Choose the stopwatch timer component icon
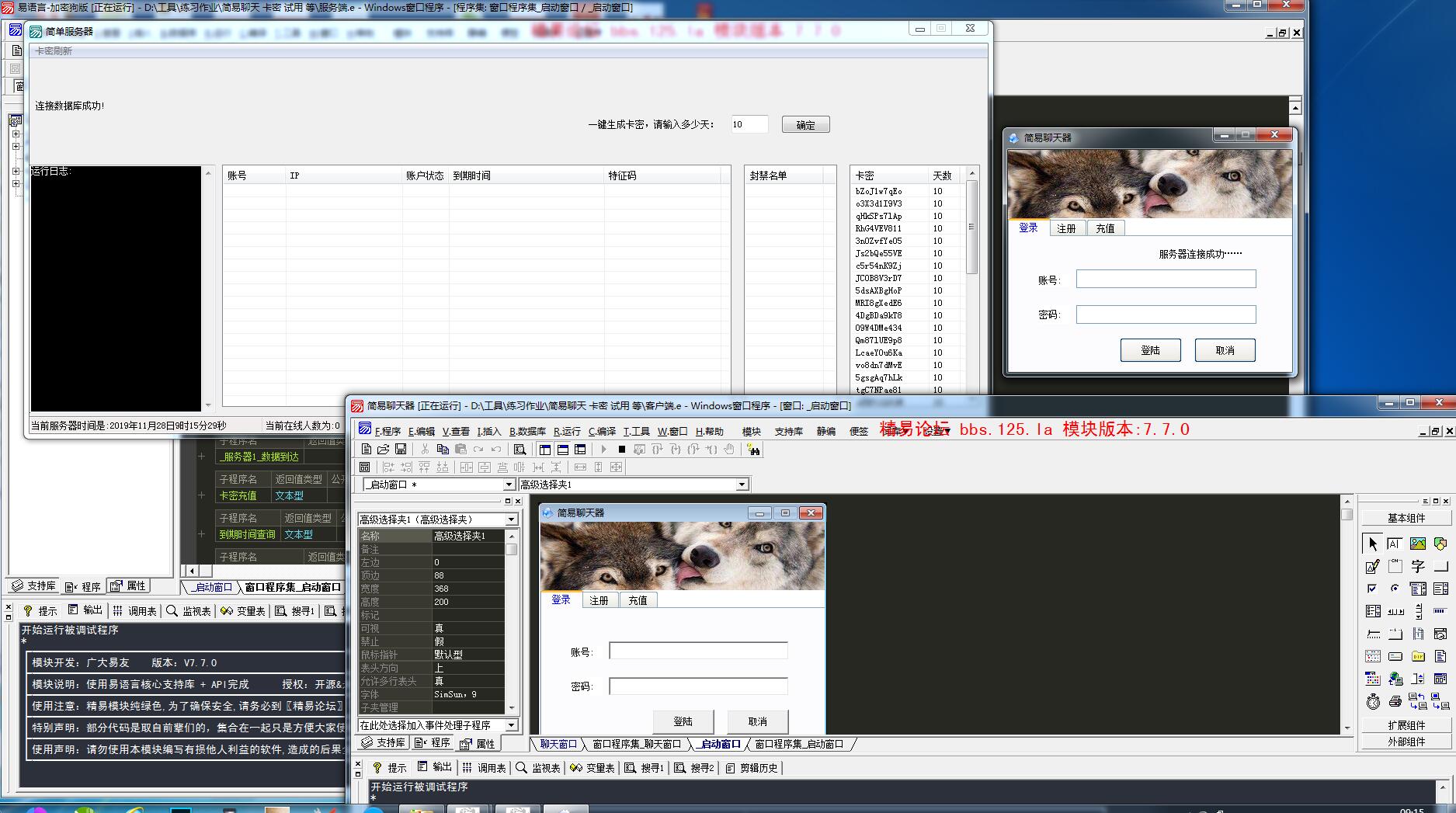The width and height of the screenshot is (1456, 813). click(1372, 702)
